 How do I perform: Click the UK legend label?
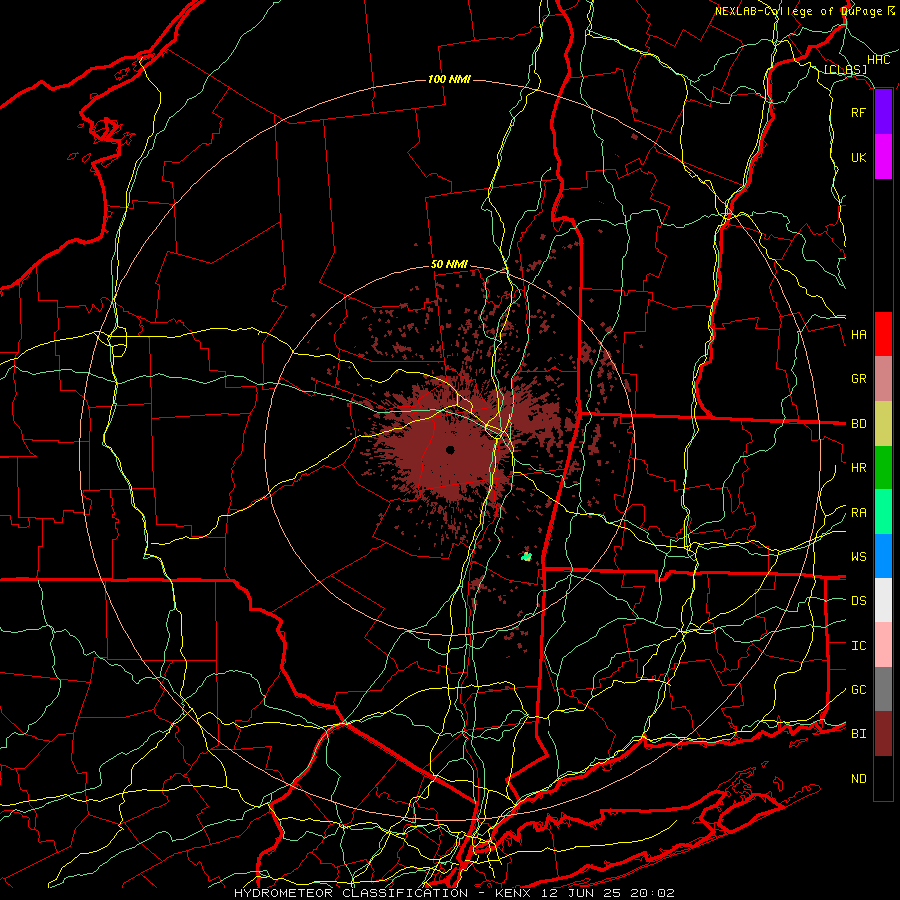(x=858, y=157)
